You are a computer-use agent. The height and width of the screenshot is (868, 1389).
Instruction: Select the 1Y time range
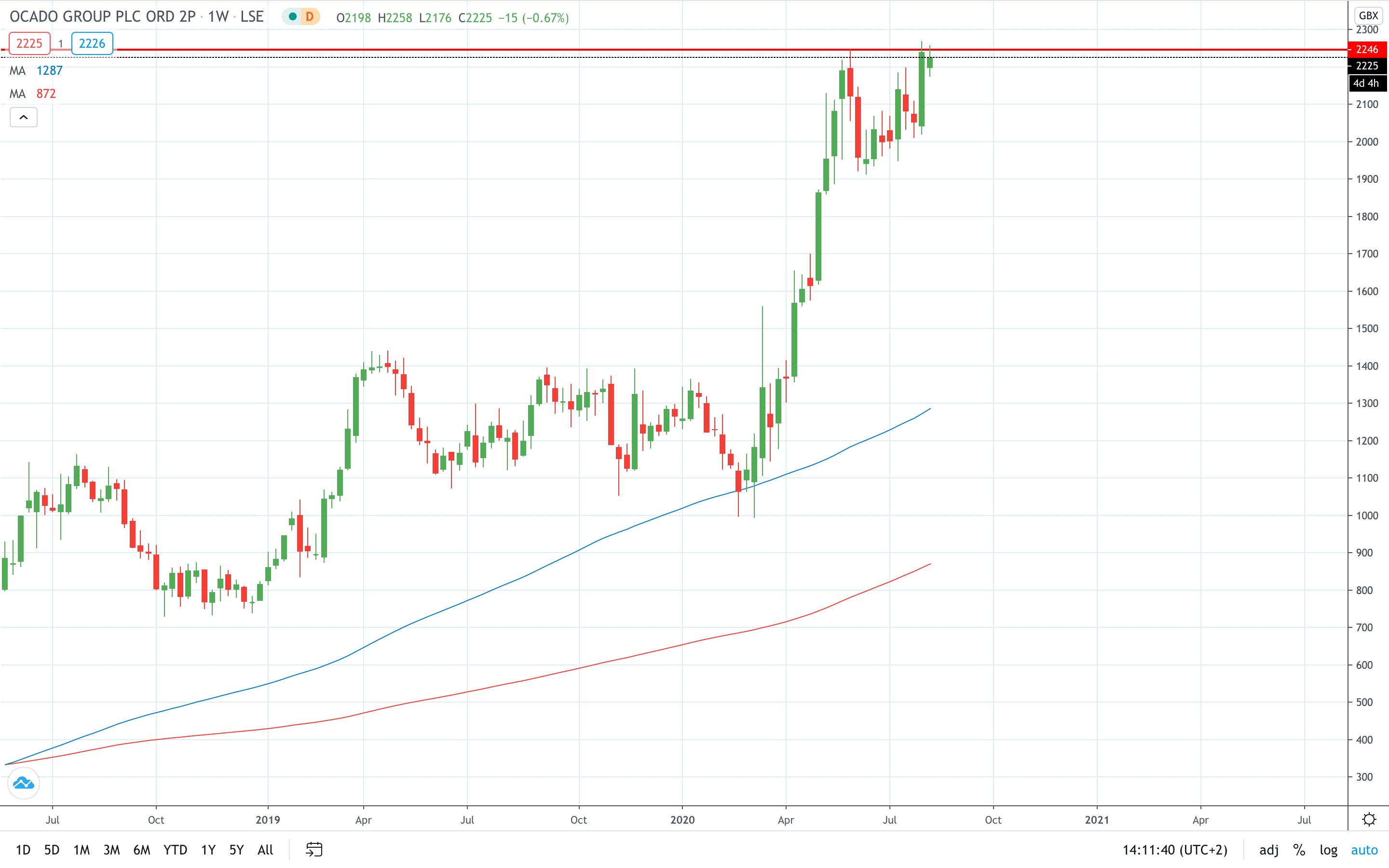208,850
